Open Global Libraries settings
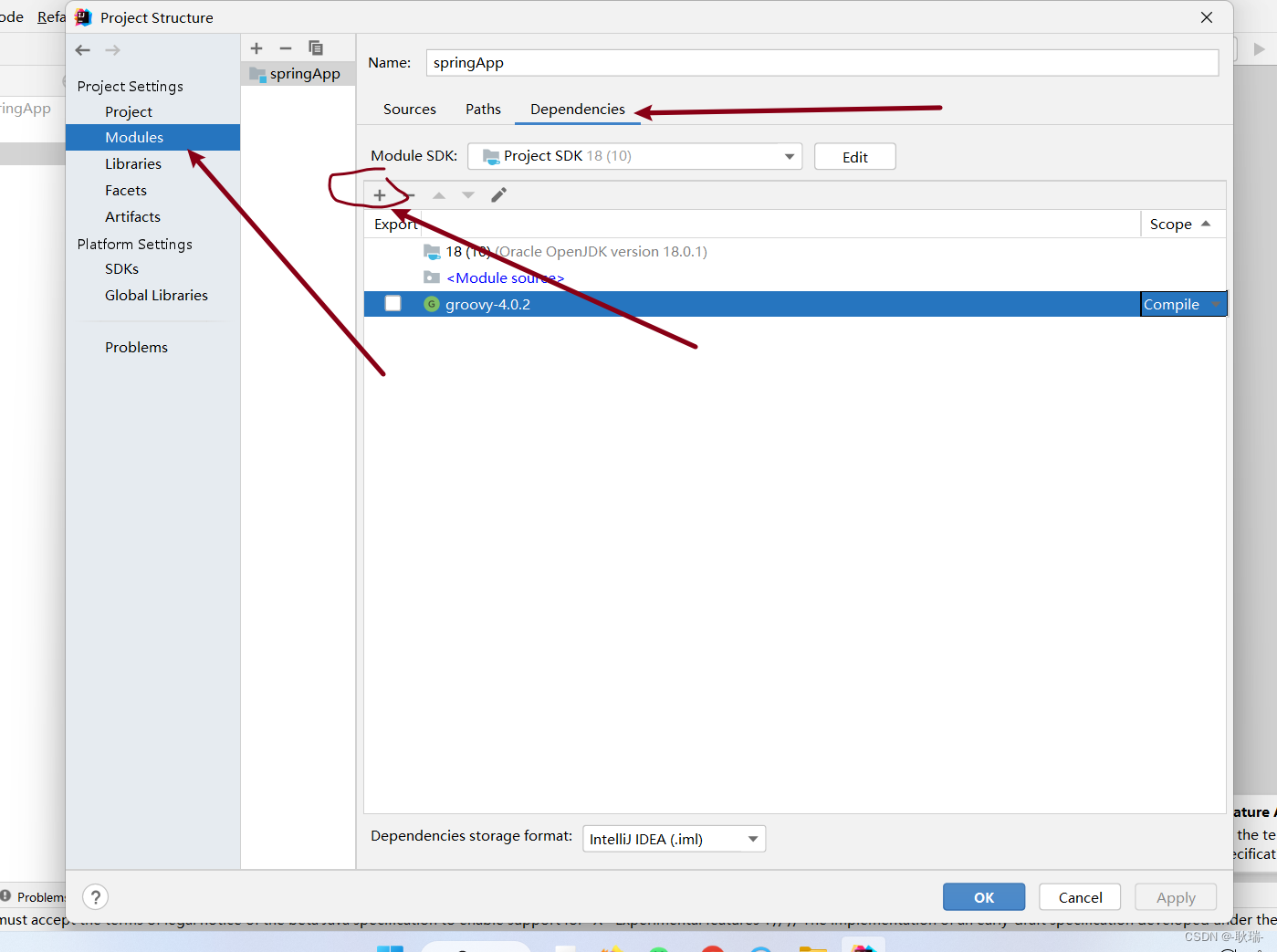 pyautogui.click(x=156, y=296)
